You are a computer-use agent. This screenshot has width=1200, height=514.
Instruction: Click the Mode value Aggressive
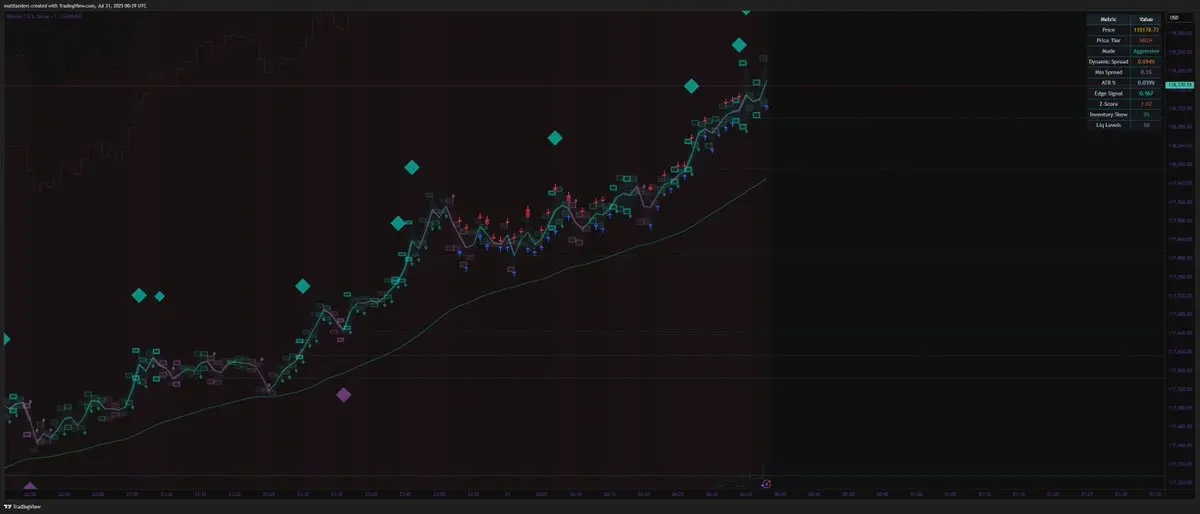[1145, 51]
